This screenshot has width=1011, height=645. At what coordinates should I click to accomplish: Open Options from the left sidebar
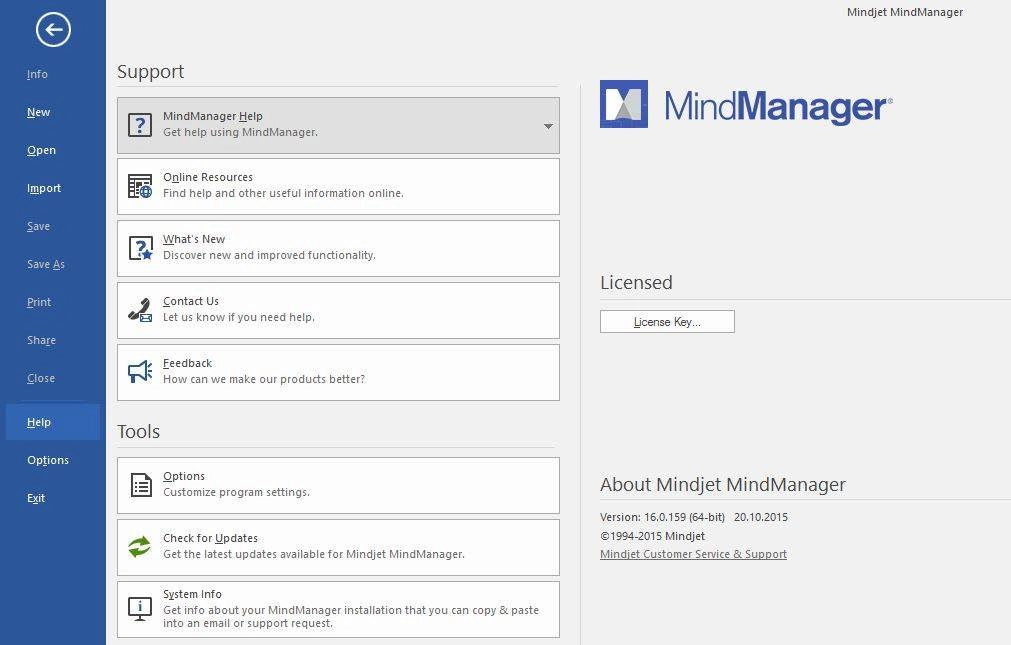(48, 461)
